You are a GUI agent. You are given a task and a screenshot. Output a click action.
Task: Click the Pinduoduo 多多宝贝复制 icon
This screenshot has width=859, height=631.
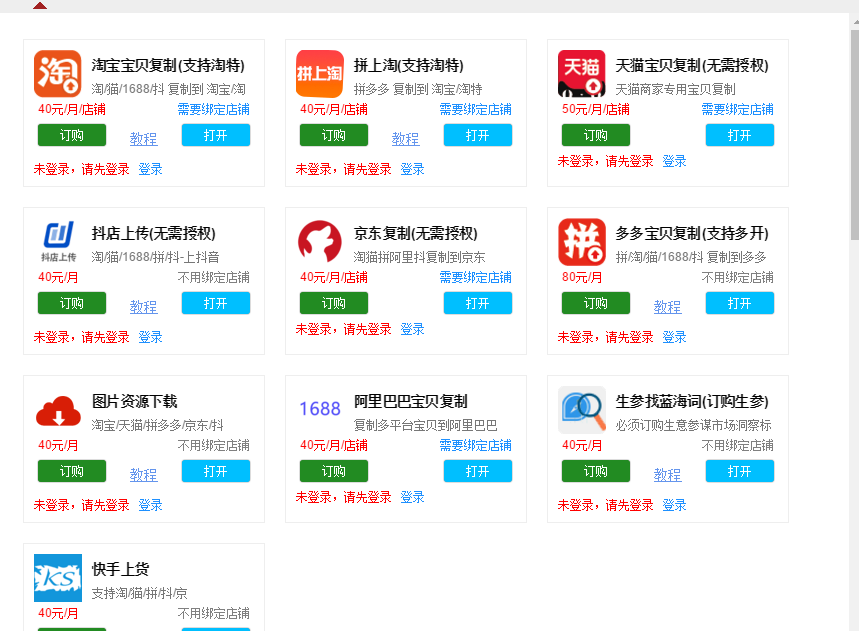[581, 240]
